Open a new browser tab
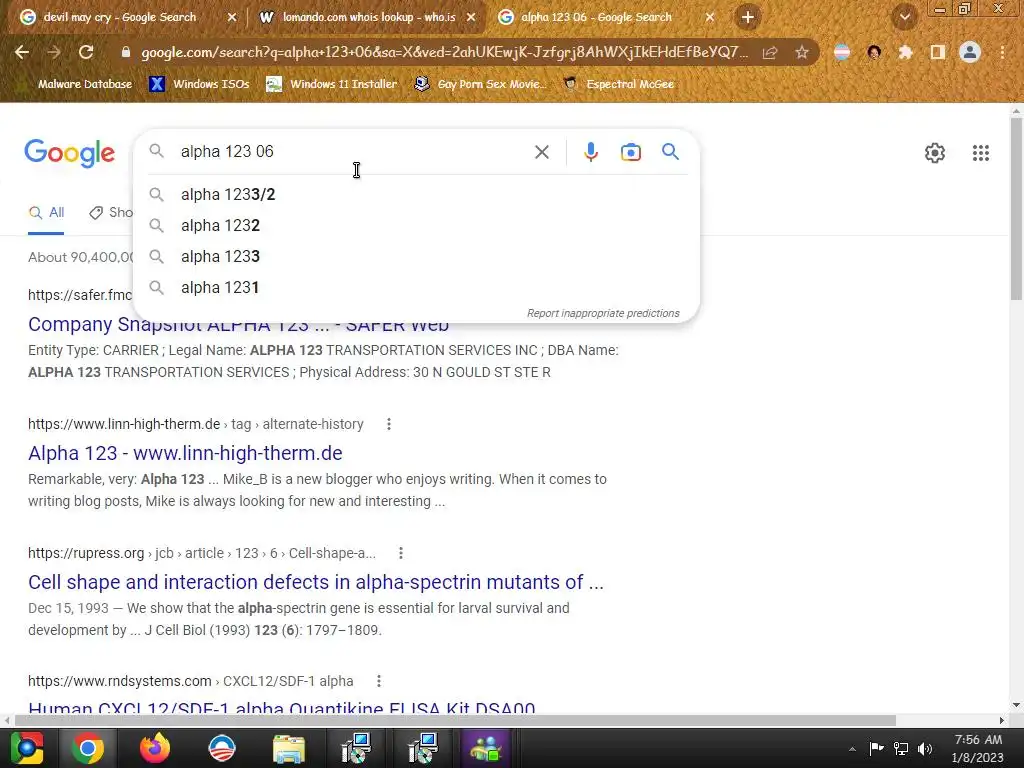Screen dimensions: 1024x768 click(x=748, y=17)
